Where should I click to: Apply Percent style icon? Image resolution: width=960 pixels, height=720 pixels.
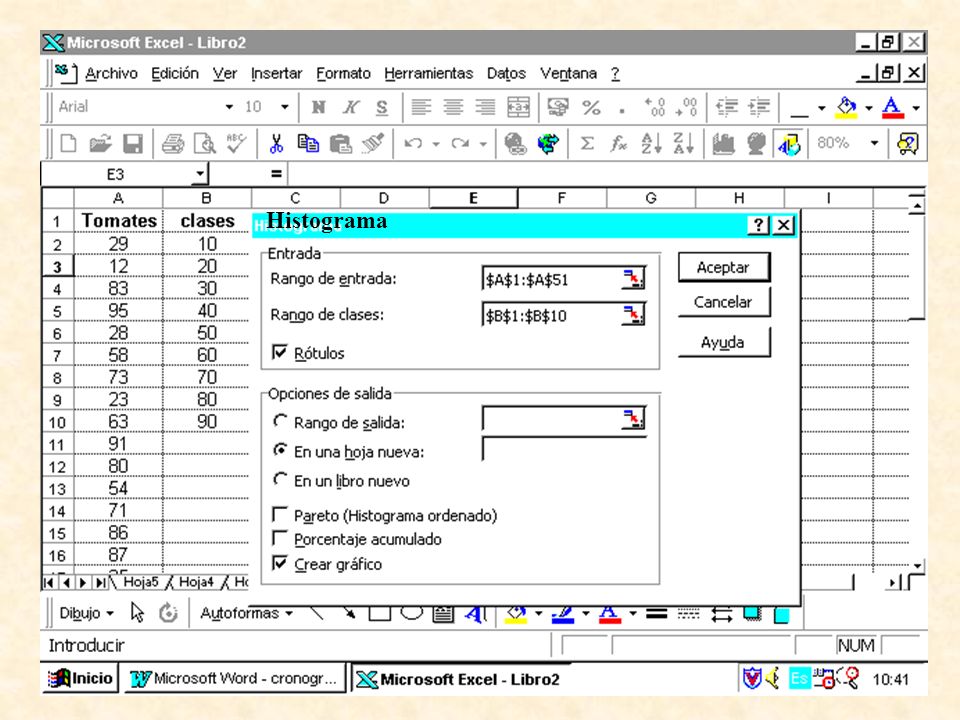591,107
